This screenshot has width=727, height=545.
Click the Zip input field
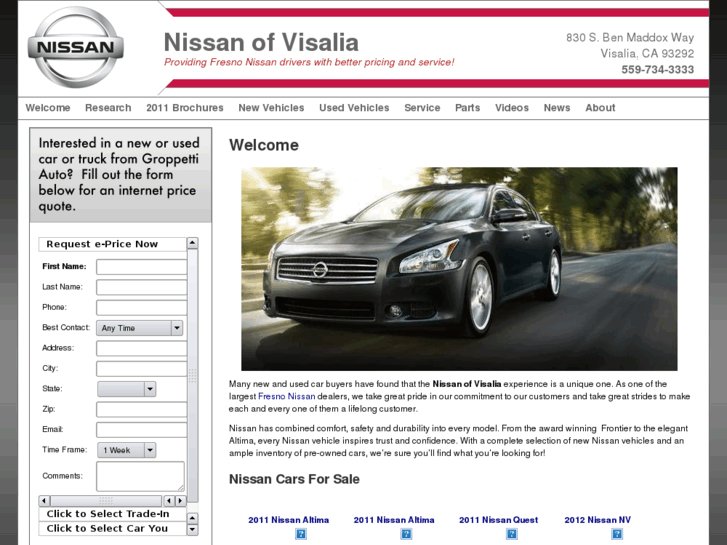(x=141, y=409)
